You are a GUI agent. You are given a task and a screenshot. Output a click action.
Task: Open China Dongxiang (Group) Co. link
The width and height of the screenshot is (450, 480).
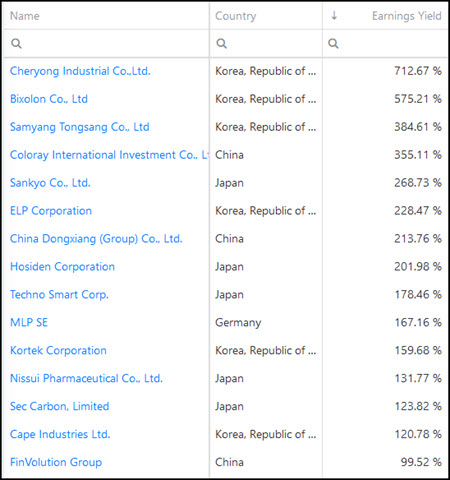(x=96, y=239)
